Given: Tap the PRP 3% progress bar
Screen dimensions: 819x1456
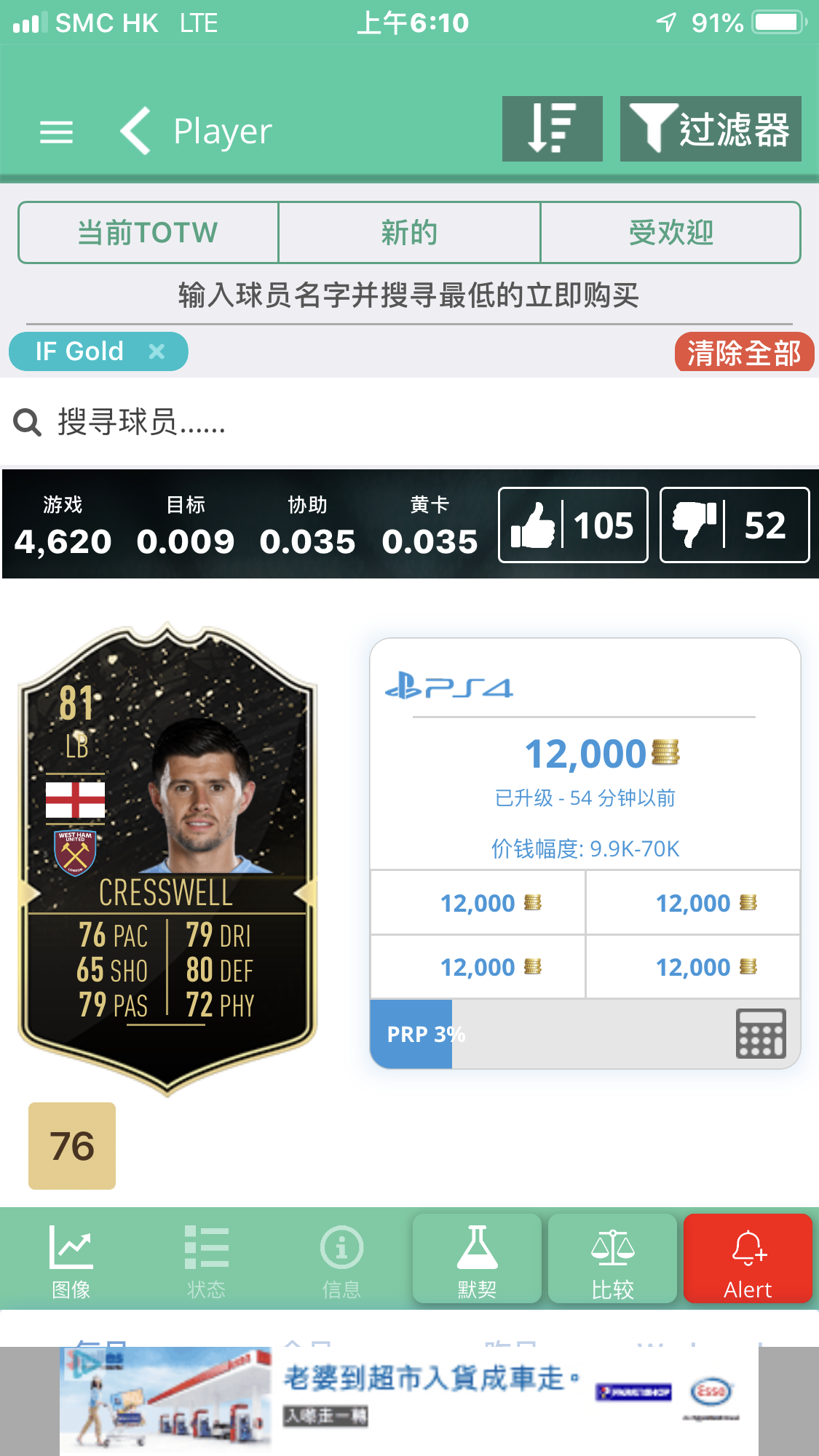Looking at the screenshot, I should [x=585, y=1034].
